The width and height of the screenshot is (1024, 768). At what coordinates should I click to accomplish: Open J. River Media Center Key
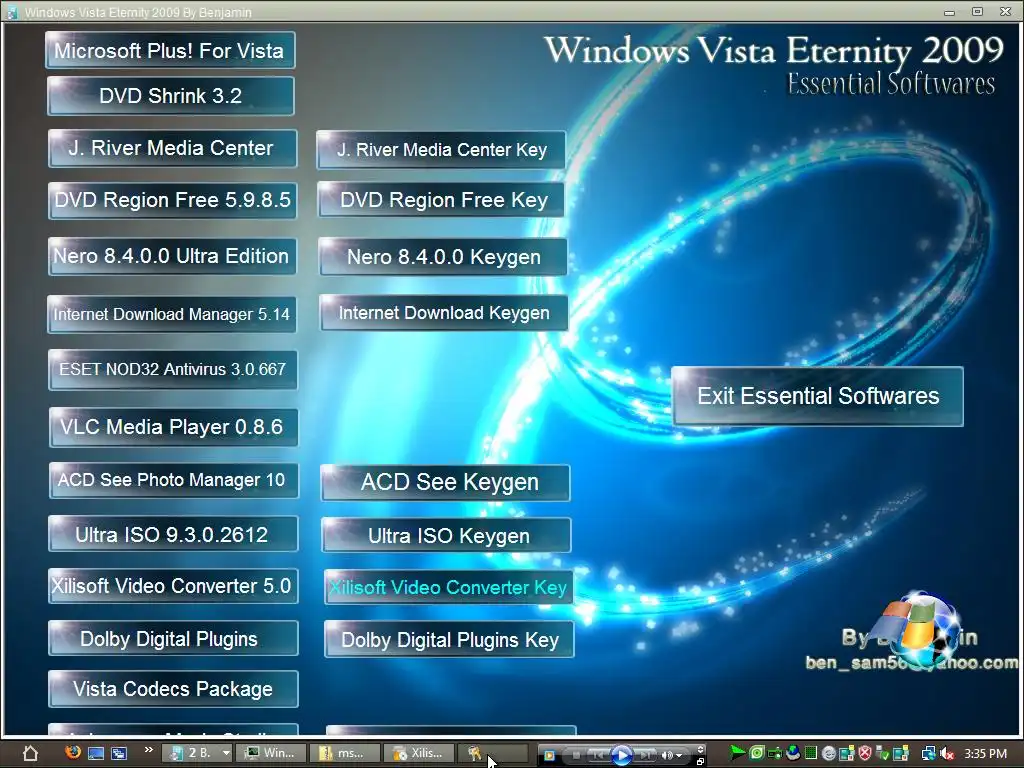(x=441, y=150)
